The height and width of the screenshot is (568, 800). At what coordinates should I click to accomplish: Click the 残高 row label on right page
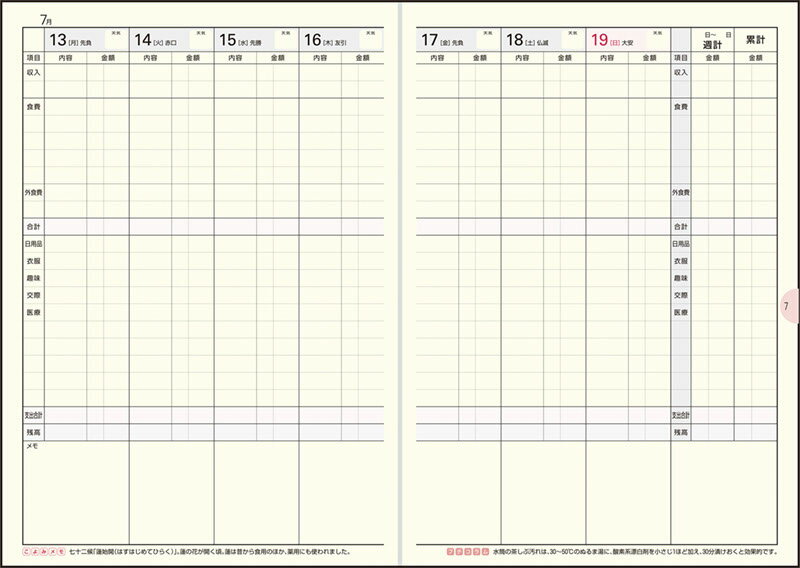[x=681, y=432]
